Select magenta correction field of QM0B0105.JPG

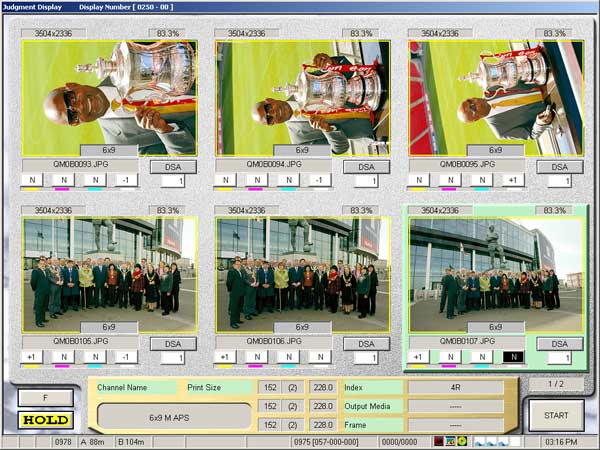click(64, 357)
